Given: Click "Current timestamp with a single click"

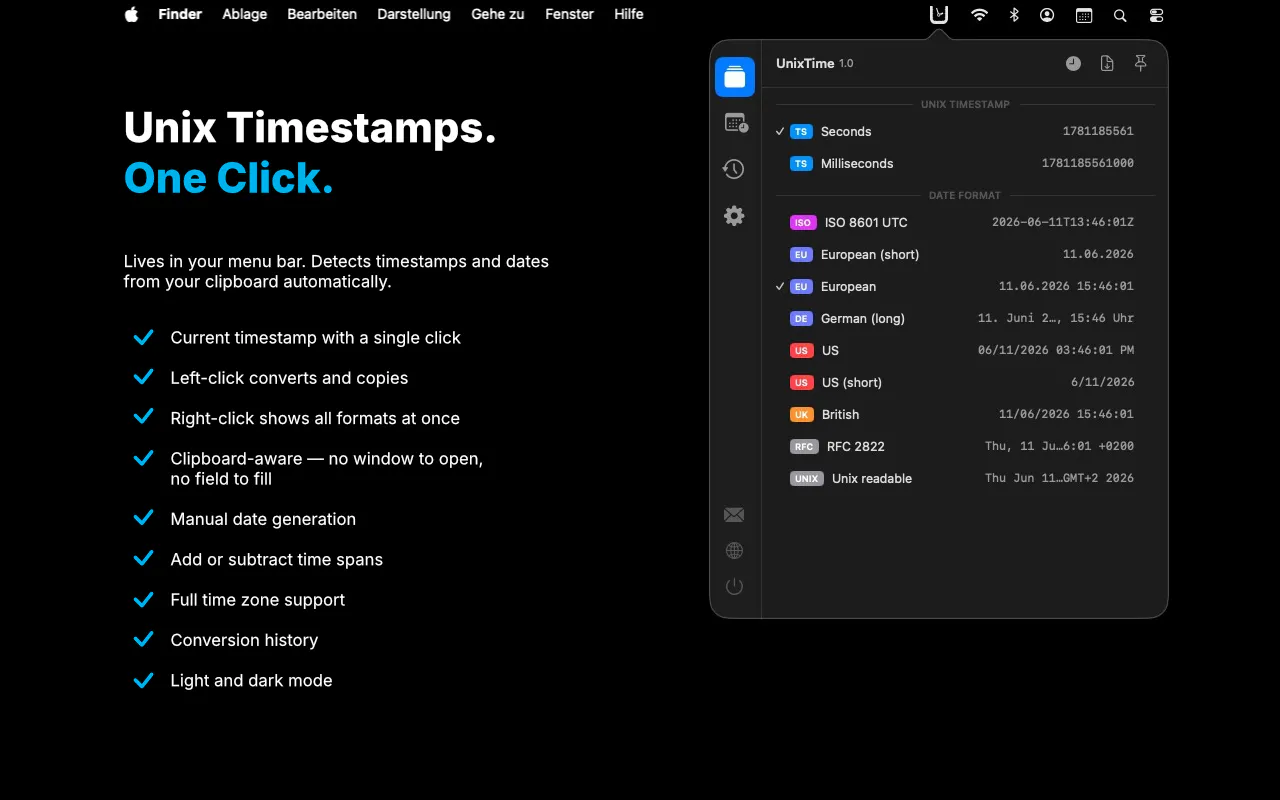Looking at the screenshot, I should [x=316, y=338].
